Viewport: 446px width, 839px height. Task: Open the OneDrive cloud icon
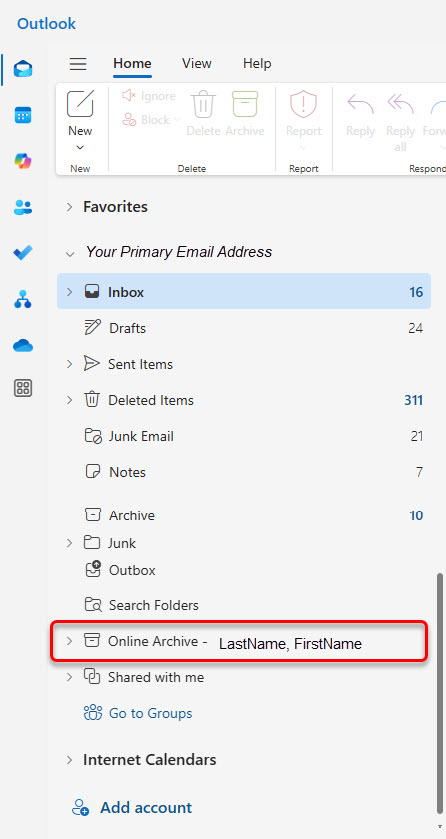click(23, 346)
